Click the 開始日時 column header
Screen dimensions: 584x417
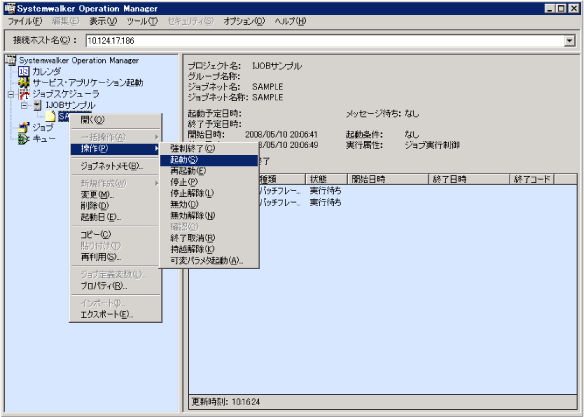point(388,179)
